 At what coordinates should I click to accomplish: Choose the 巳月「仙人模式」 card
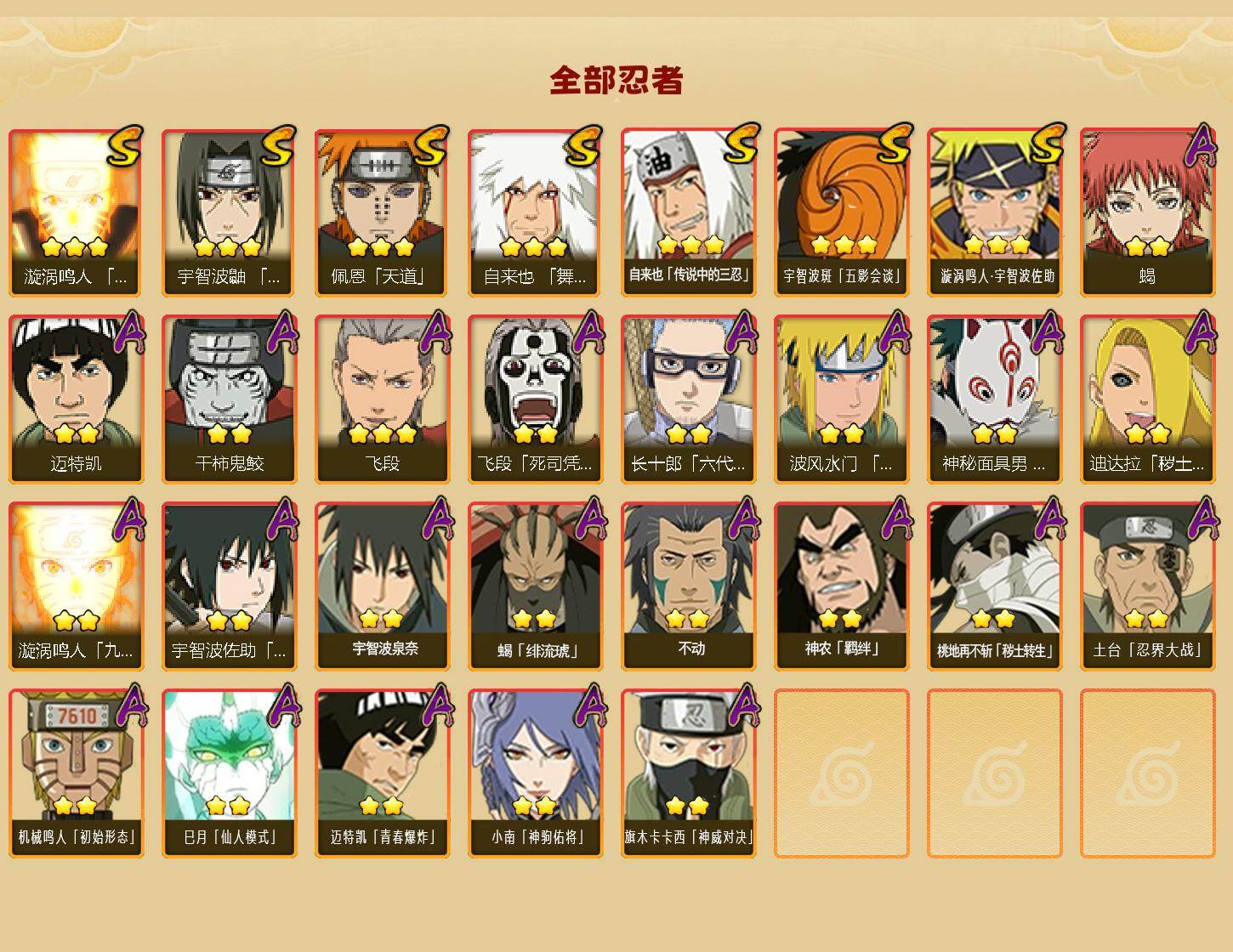(229, 773)
